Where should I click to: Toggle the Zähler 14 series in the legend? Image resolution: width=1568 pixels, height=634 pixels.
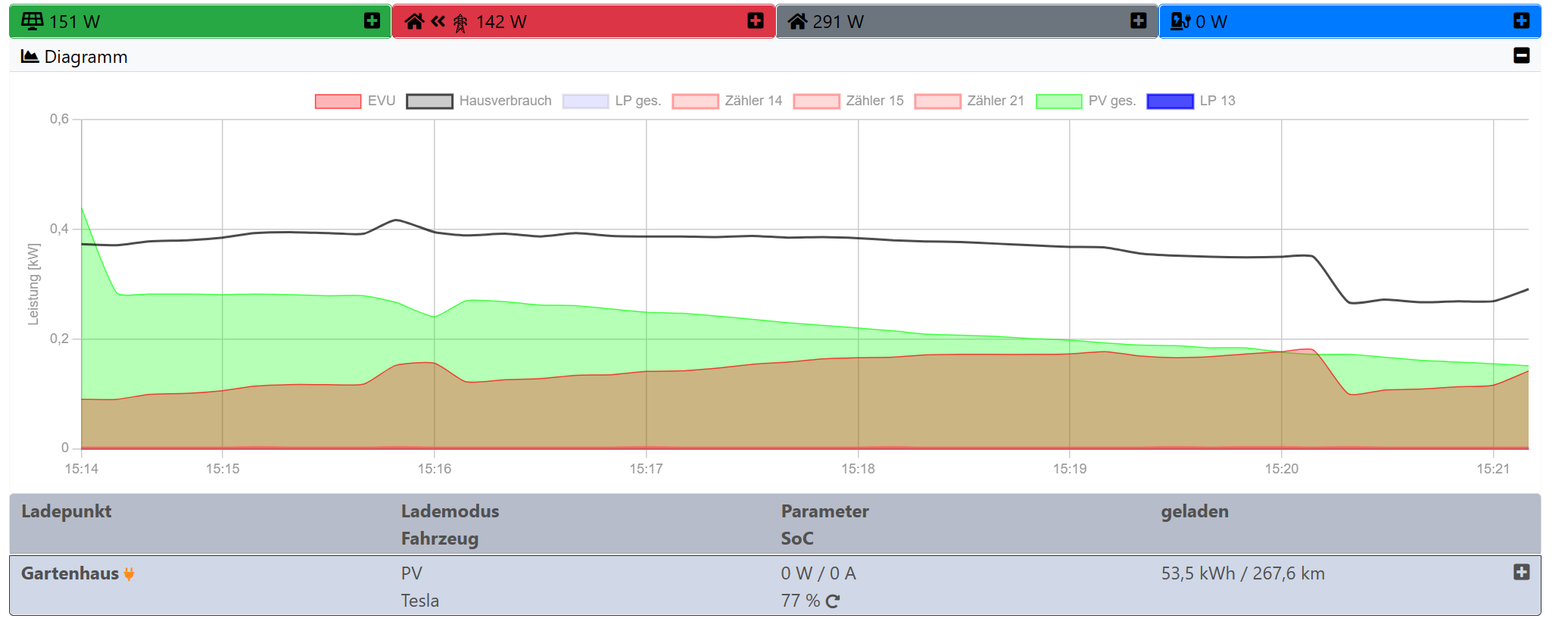[727, 101]
